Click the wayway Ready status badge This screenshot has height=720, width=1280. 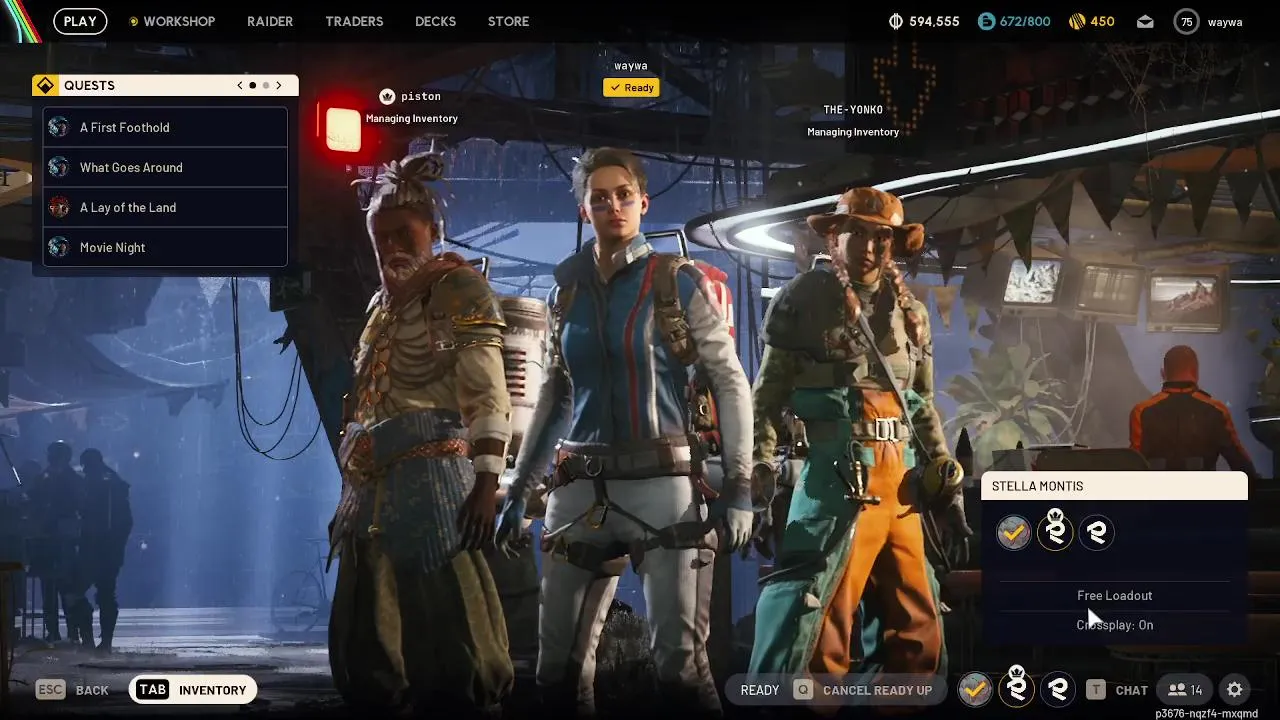631,87
